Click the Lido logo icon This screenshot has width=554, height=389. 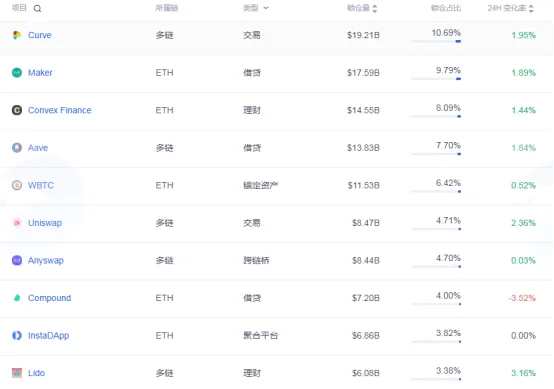17,373
